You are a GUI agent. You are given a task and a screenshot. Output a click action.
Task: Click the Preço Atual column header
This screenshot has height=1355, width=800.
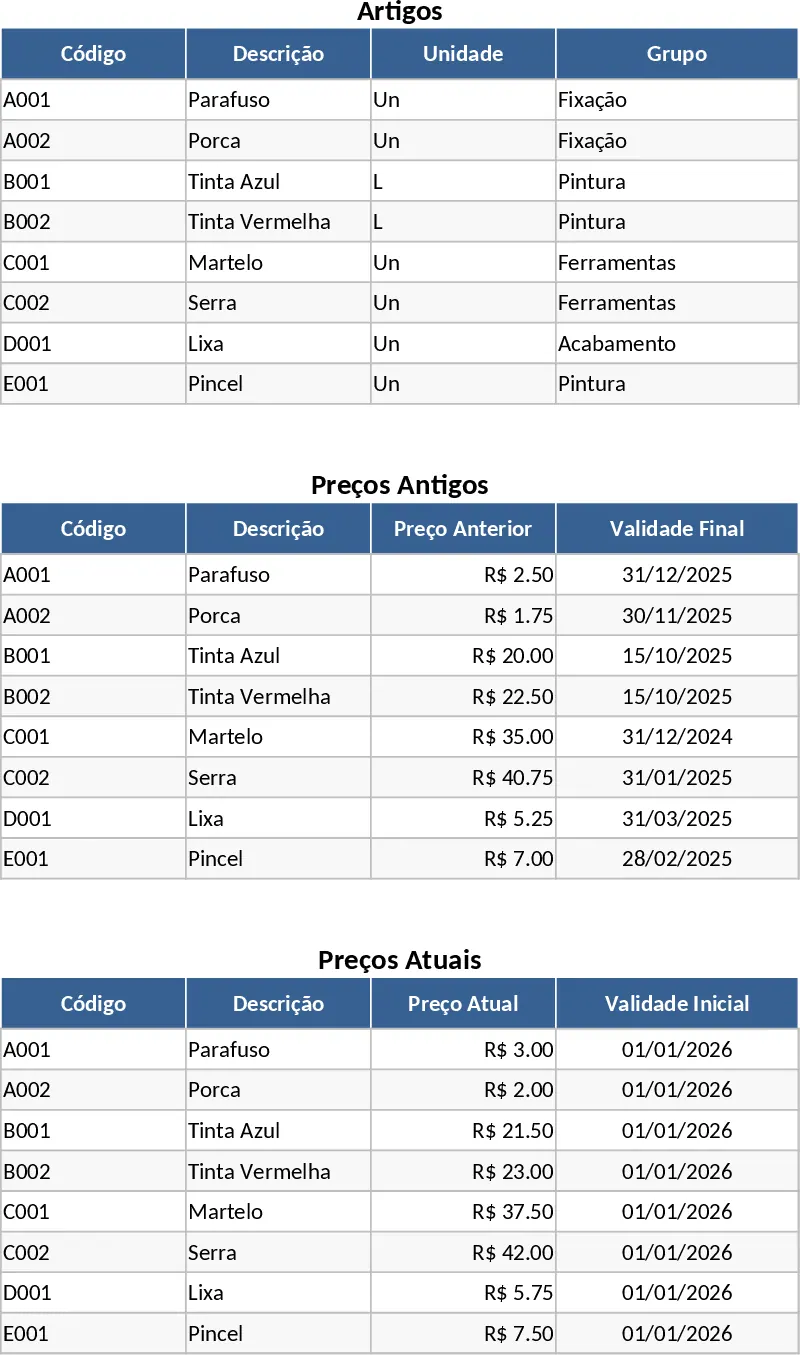pos(463,1004)
